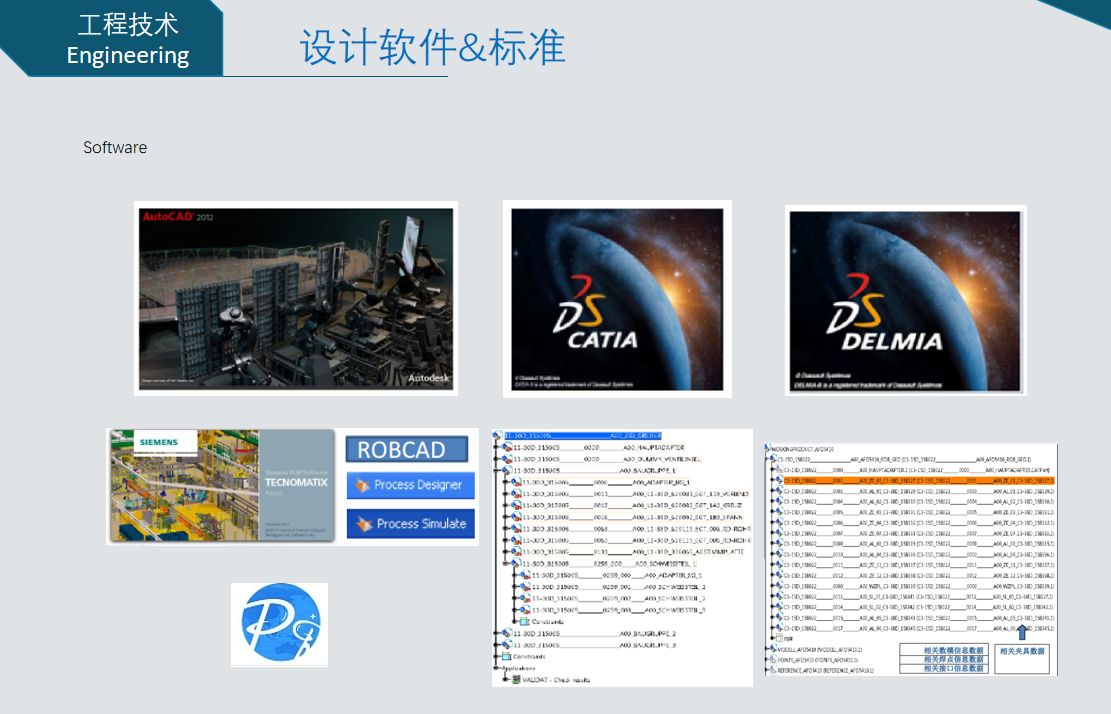This screenshot has height=714, width=1111.
Task: Click the TECNOMATIX text on Siemens image
Action: (x=296, y=482)
